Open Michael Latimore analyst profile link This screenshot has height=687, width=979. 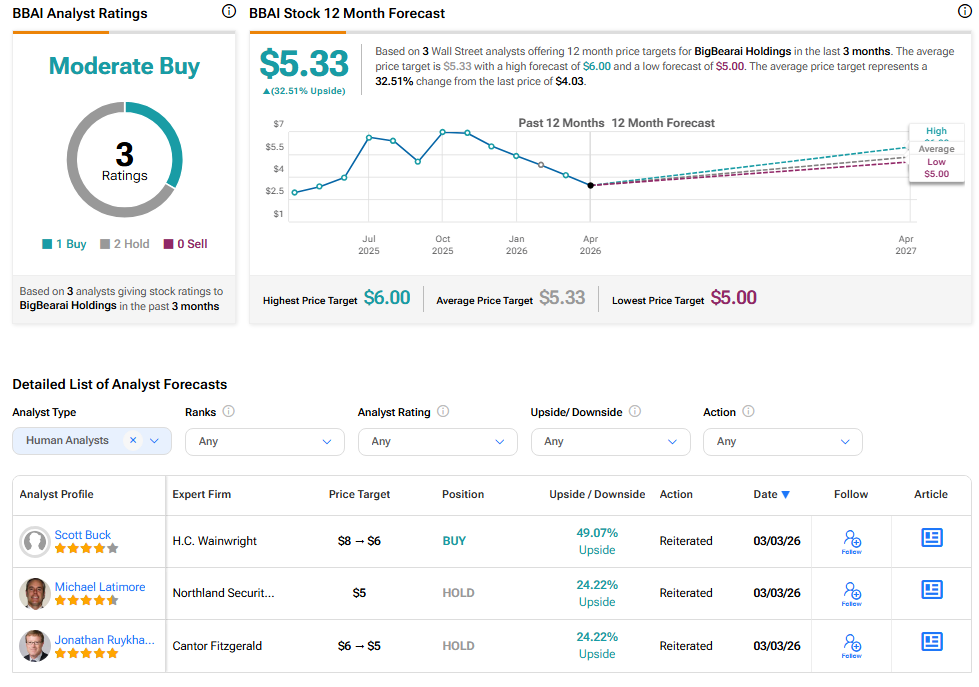(100, 587)
